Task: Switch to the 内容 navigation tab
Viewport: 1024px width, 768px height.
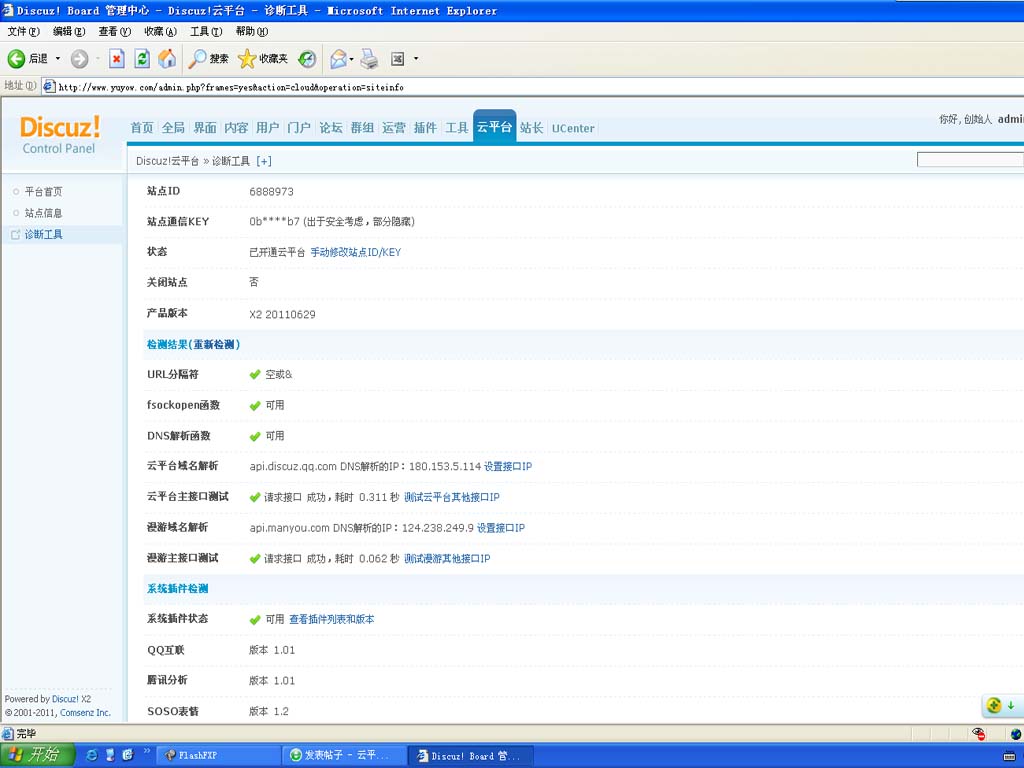Action: click(236, 128)
